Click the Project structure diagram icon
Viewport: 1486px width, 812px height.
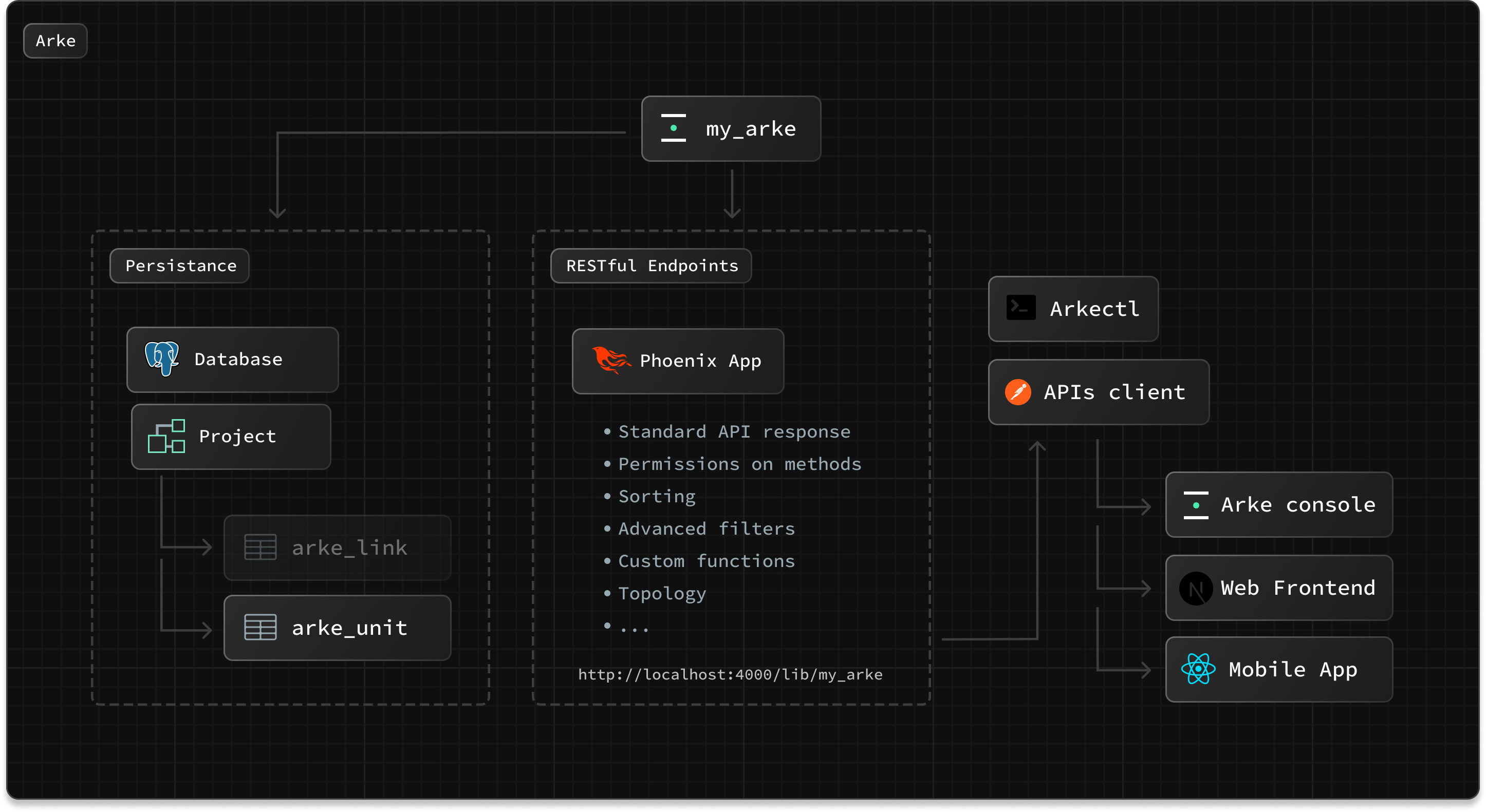166,437
